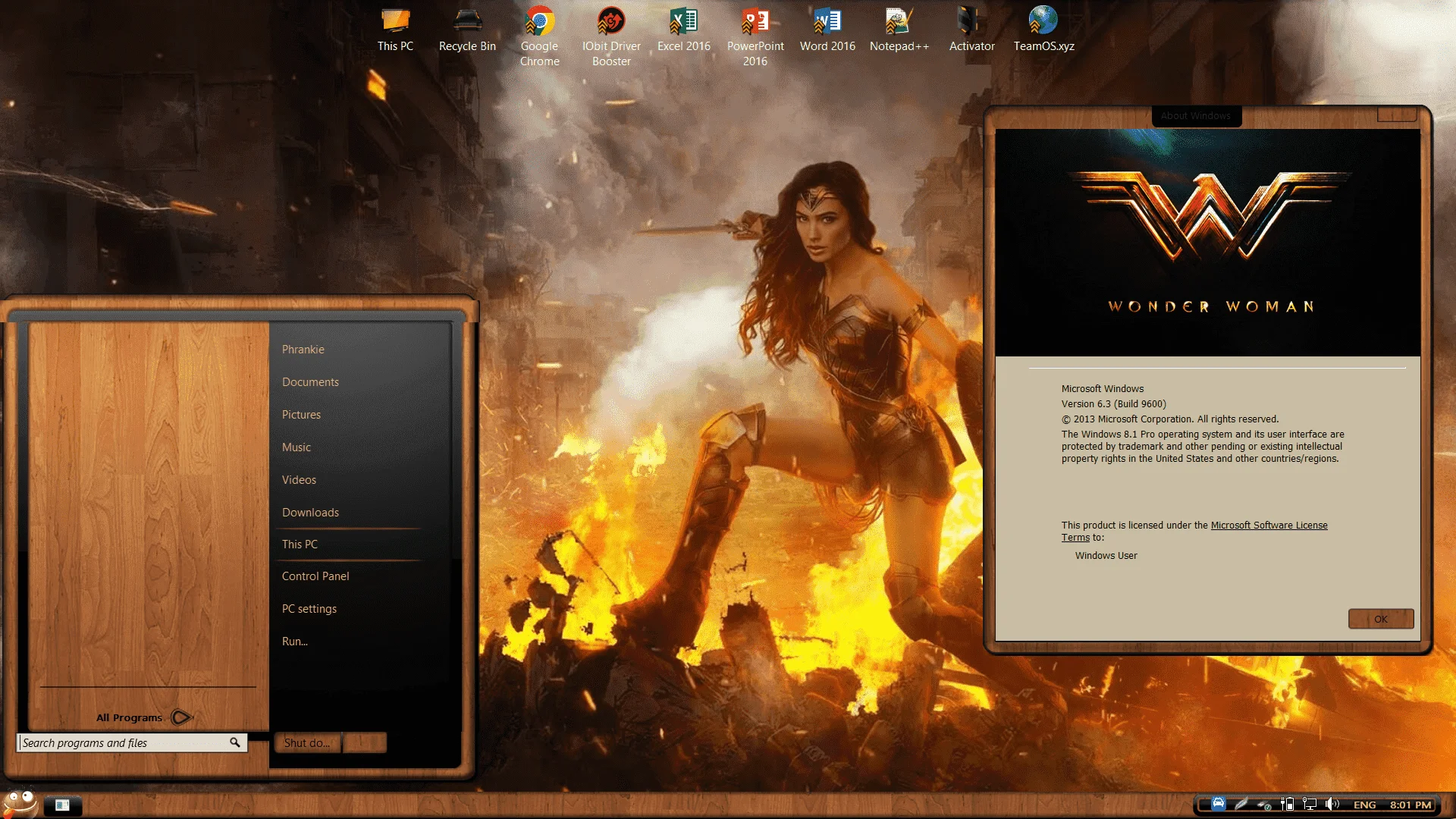This screenshot has width=1456, height=819.
Task: Click the search magnifier icon
Action: [x=235, y=742]
